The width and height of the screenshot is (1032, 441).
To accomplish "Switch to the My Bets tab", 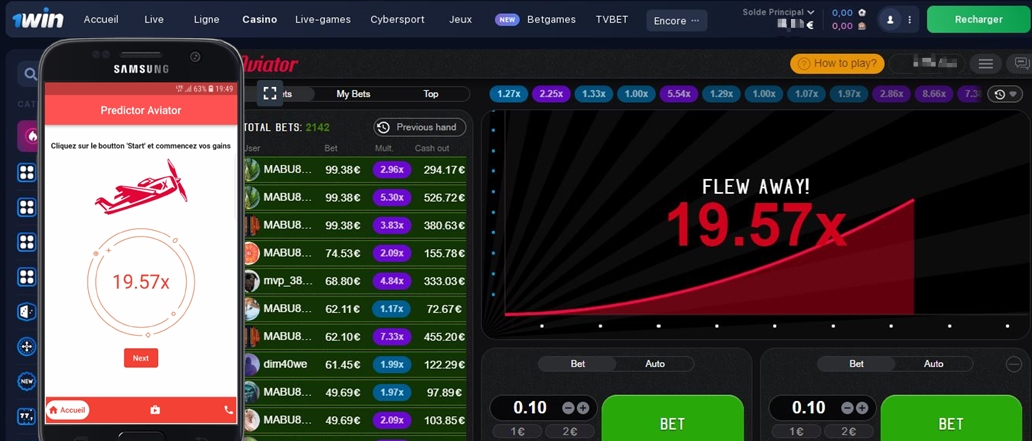I will click(x=353, y=94).
